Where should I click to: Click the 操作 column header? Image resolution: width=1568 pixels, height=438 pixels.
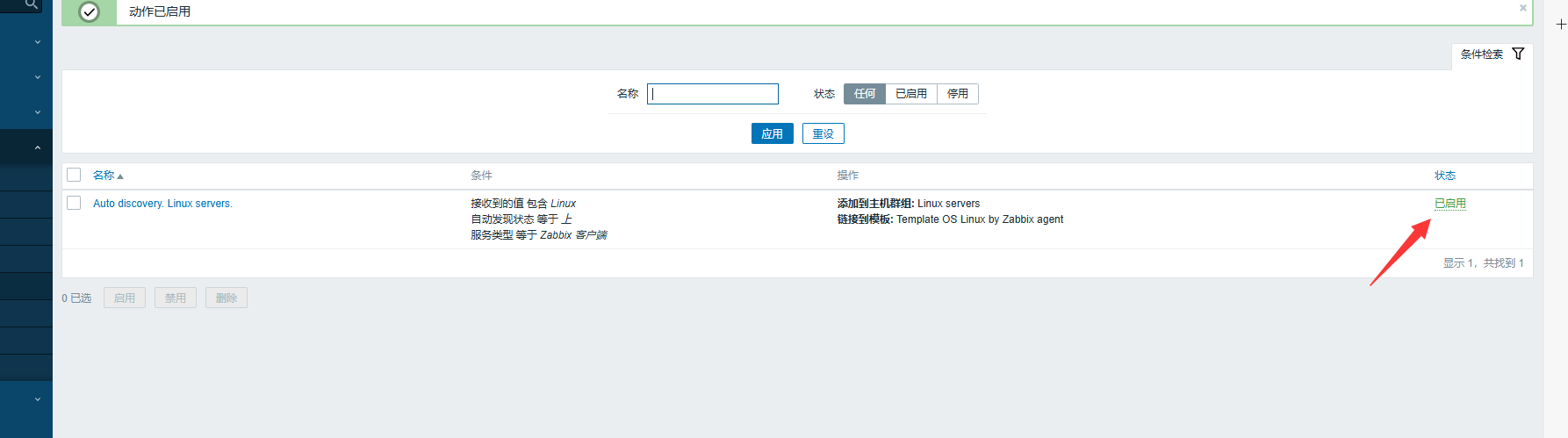[848, 176]
